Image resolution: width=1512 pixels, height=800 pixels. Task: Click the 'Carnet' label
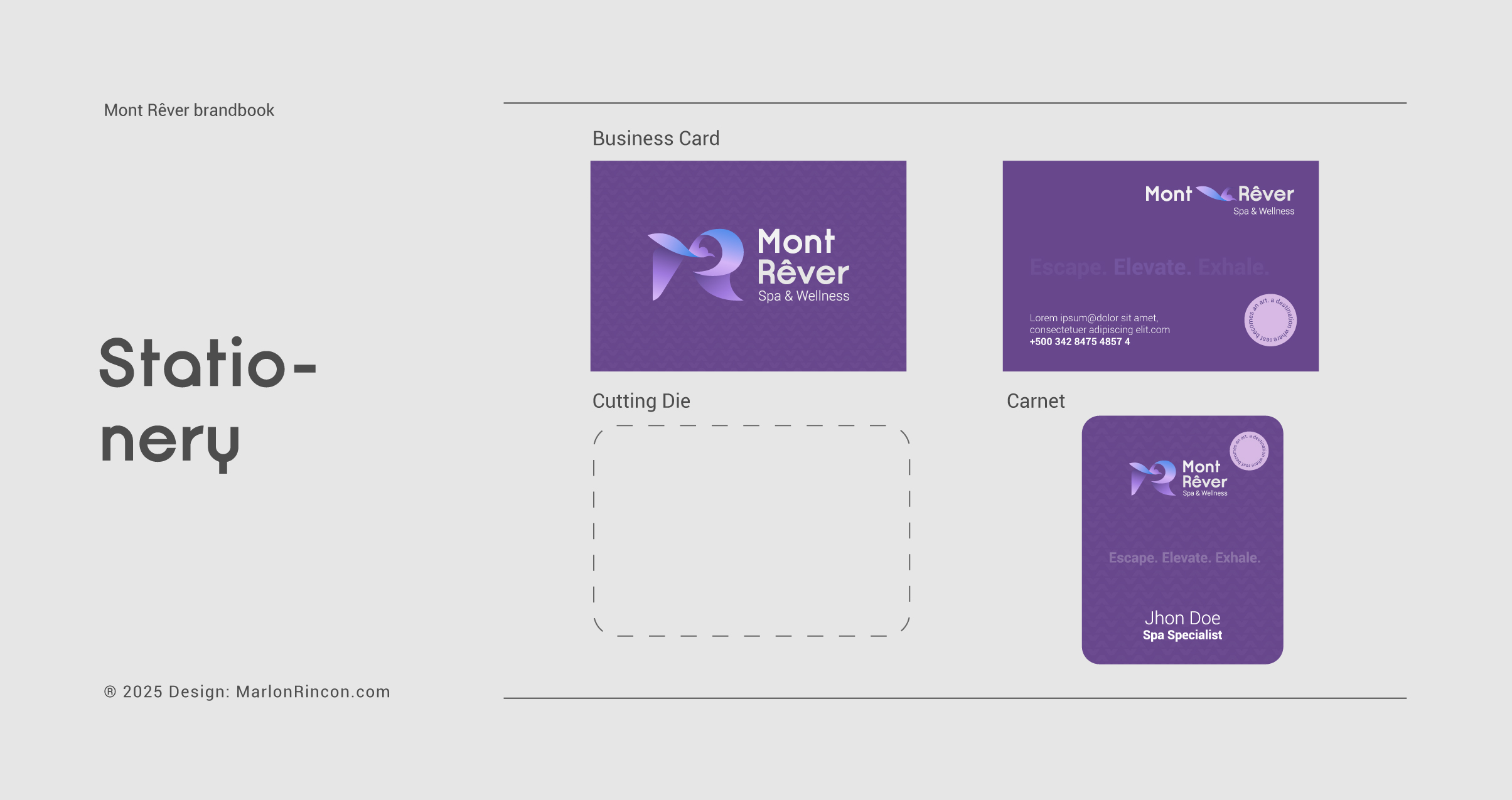click(1036, 401)
